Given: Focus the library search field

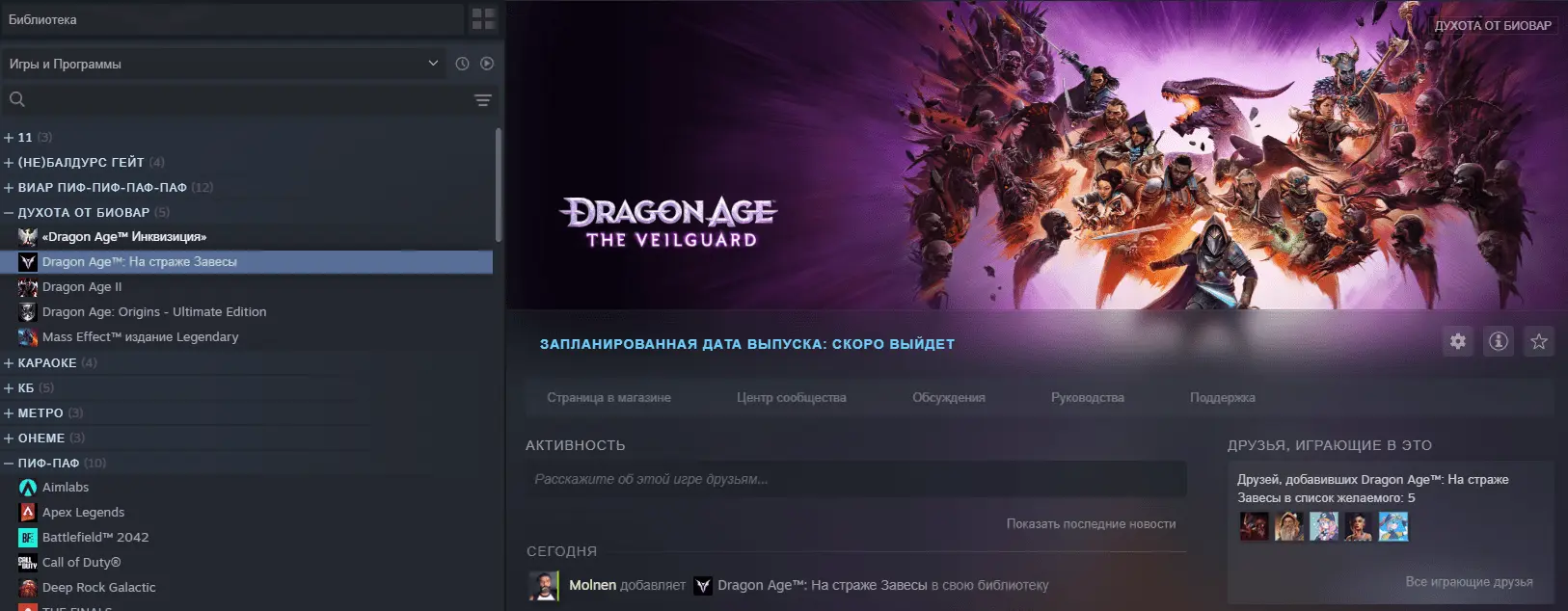Looking at the screenshot, I should pyautogui.click(x=235, y=100).
